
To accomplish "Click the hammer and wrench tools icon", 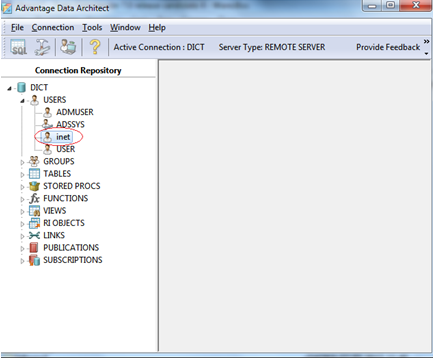I will pos(42,47).
